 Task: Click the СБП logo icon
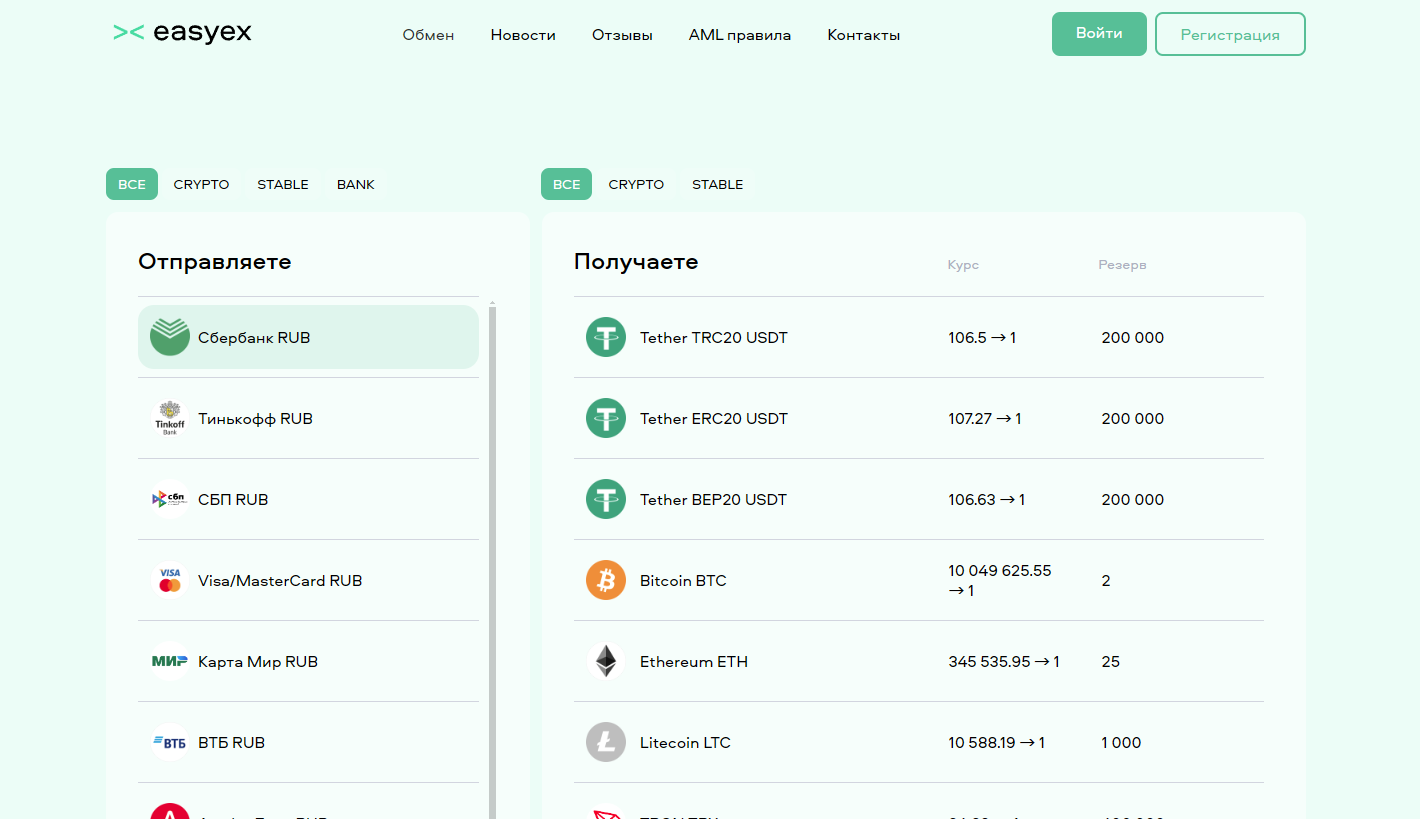170,499
